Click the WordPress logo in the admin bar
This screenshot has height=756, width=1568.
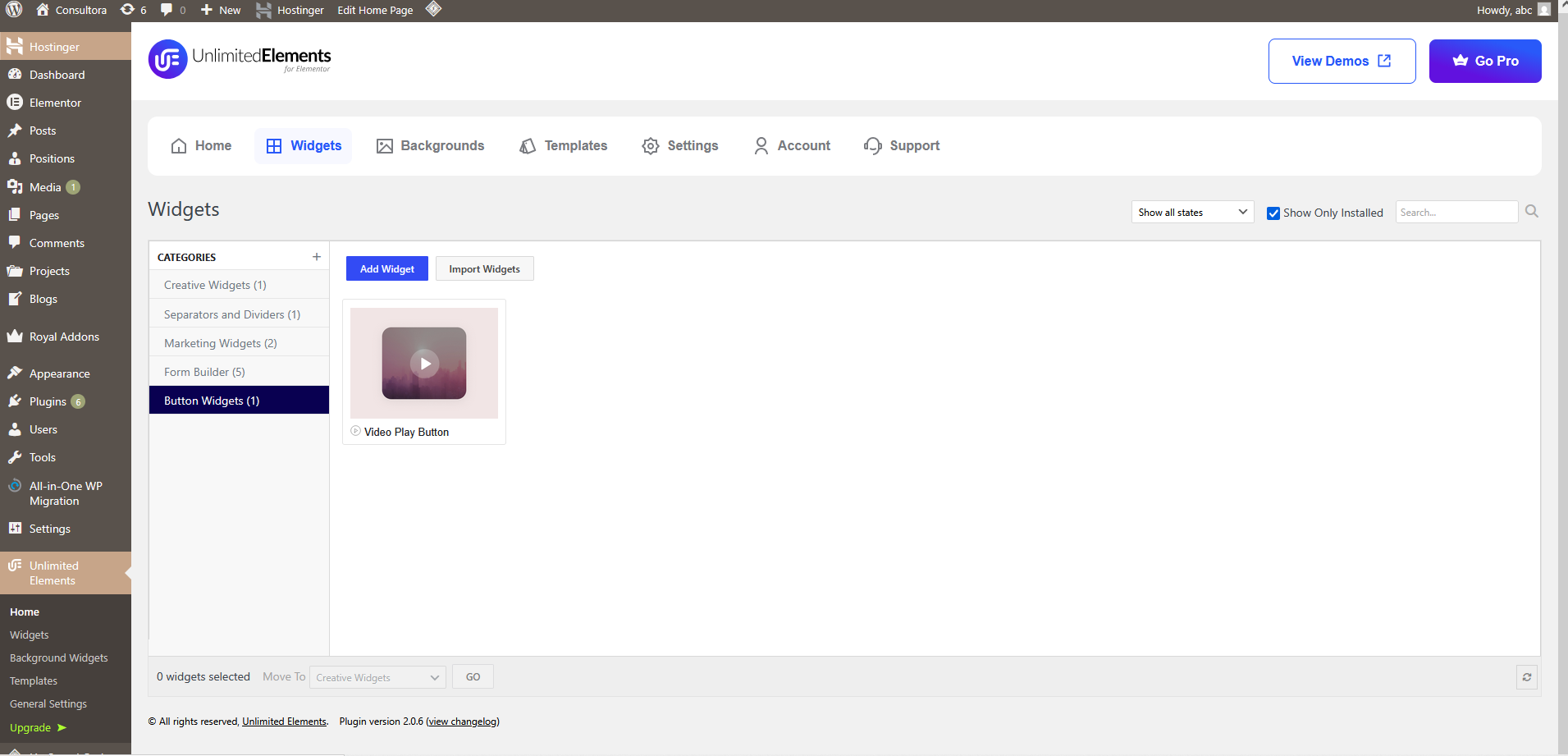[x=13, y=10]
